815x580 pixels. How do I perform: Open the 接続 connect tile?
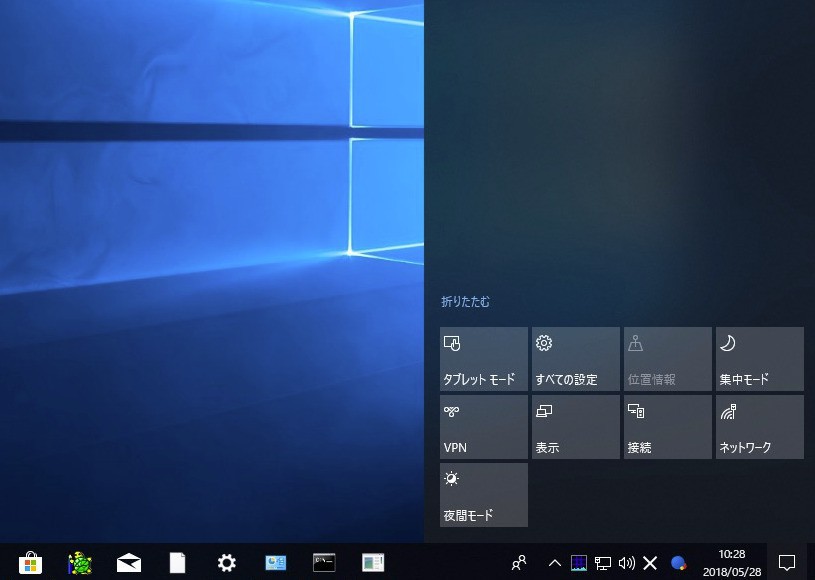(x=668, y=427)
